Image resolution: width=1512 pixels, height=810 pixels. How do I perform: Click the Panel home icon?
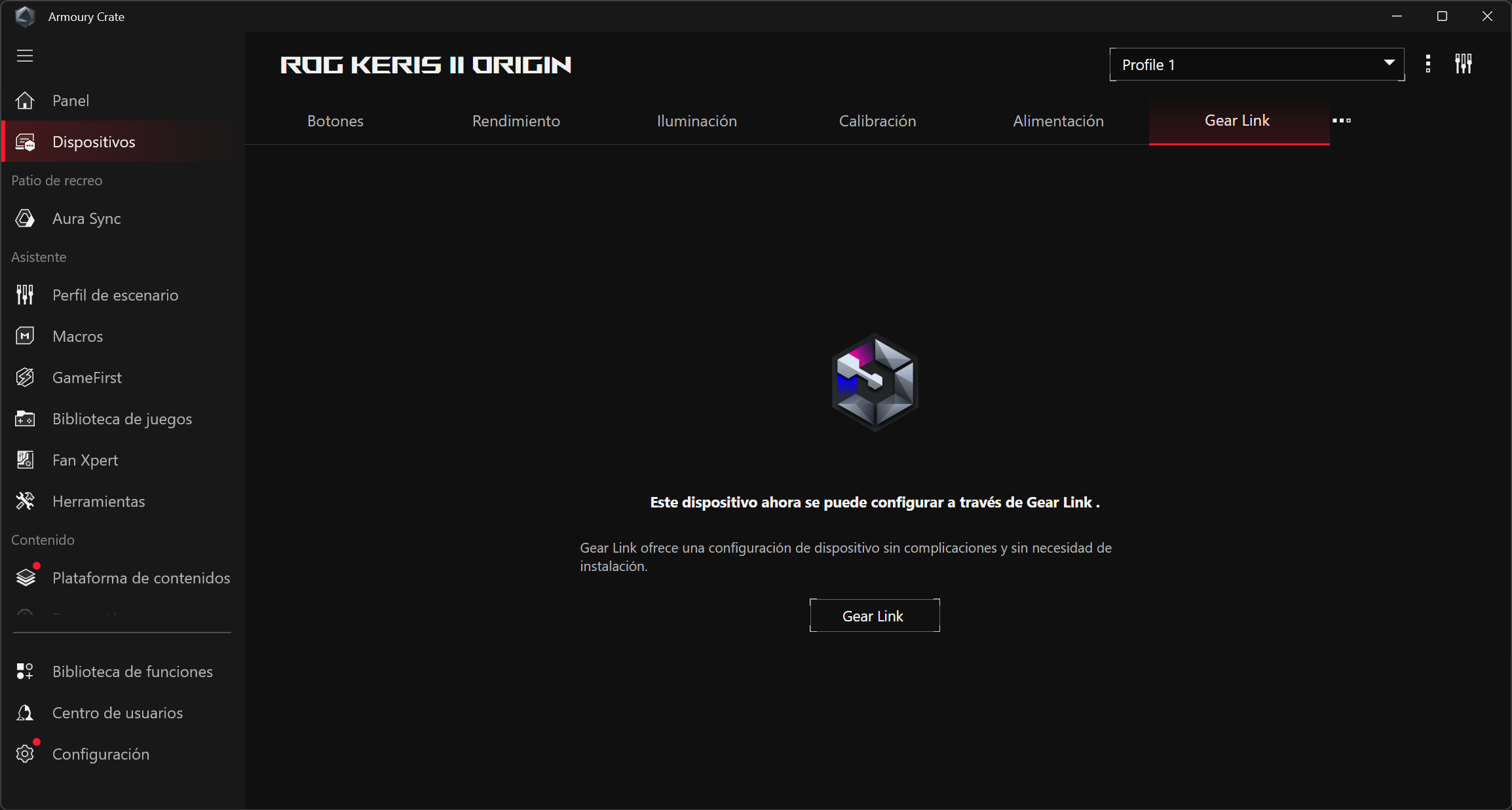tap(25, 101)
